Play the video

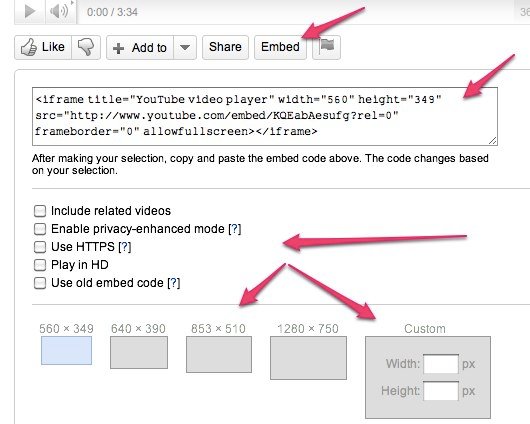[x=30, y=11]
